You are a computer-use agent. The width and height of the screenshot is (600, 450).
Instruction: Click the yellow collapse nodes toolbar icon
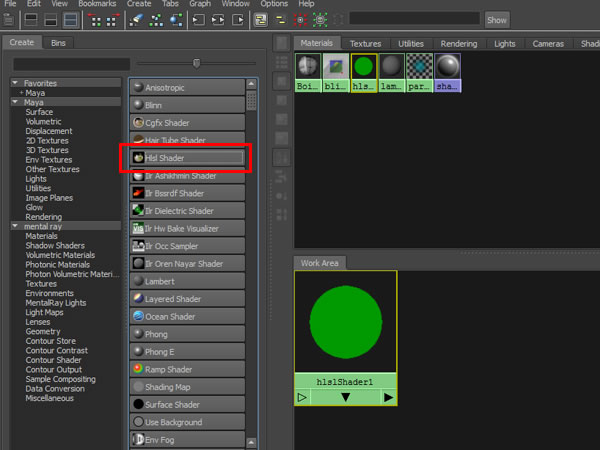(280, 20)
